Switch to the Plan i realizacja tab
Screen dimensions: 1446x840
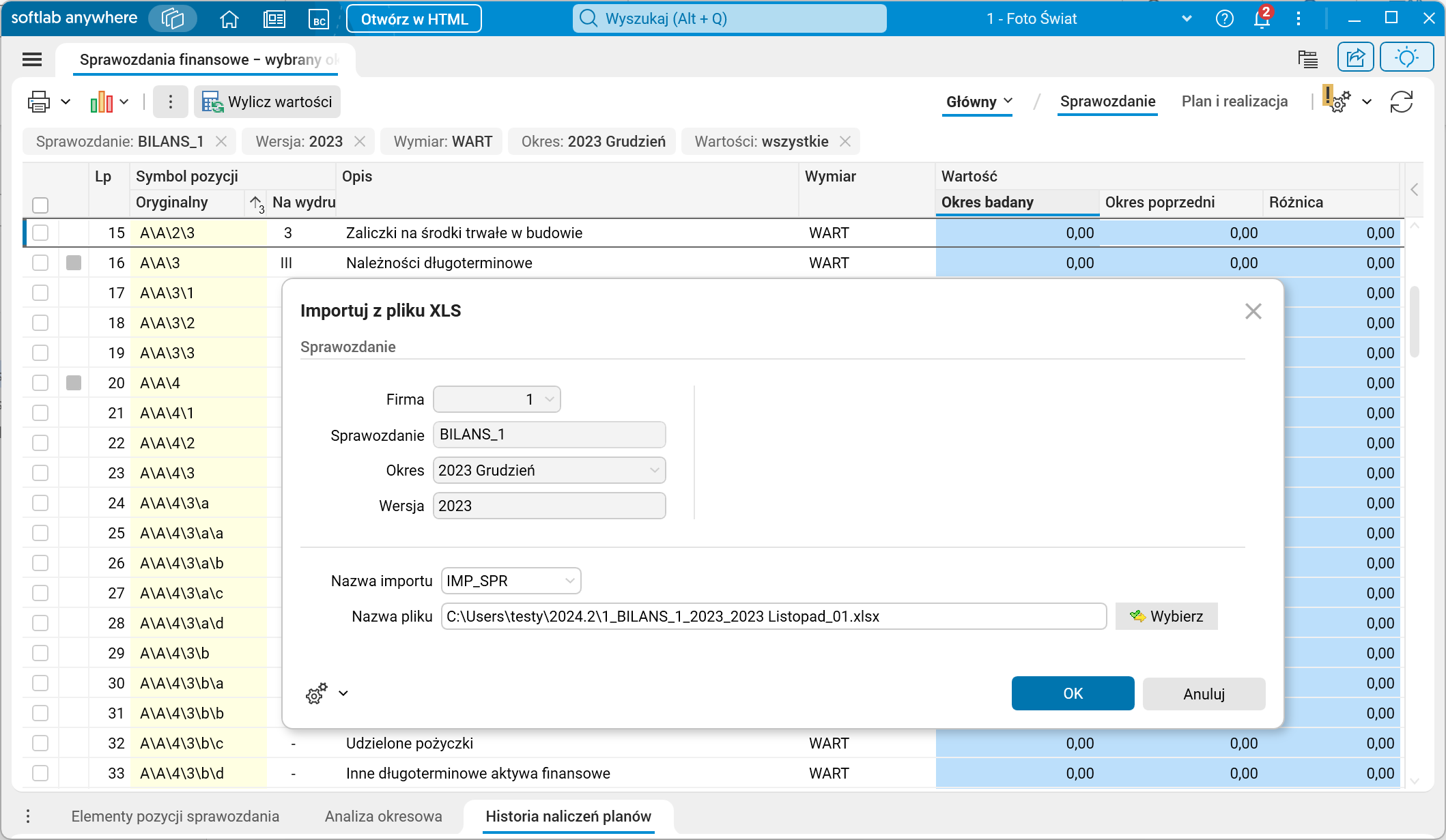coord(1234,102)
